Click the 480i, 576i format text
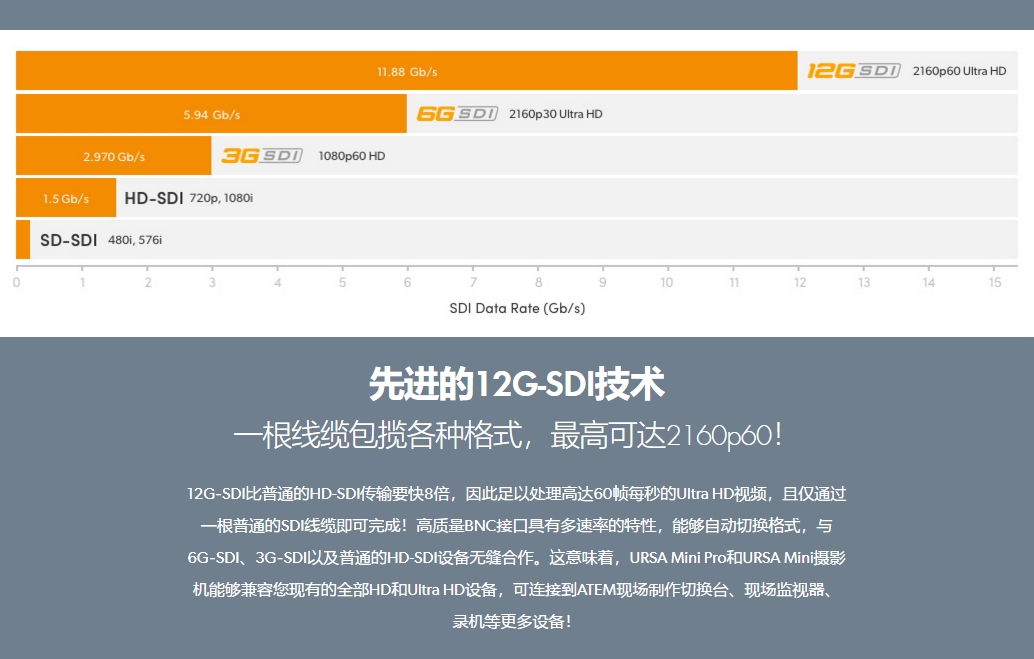The height and width of the screenshot is (659, 1034). tap(135, 240)
